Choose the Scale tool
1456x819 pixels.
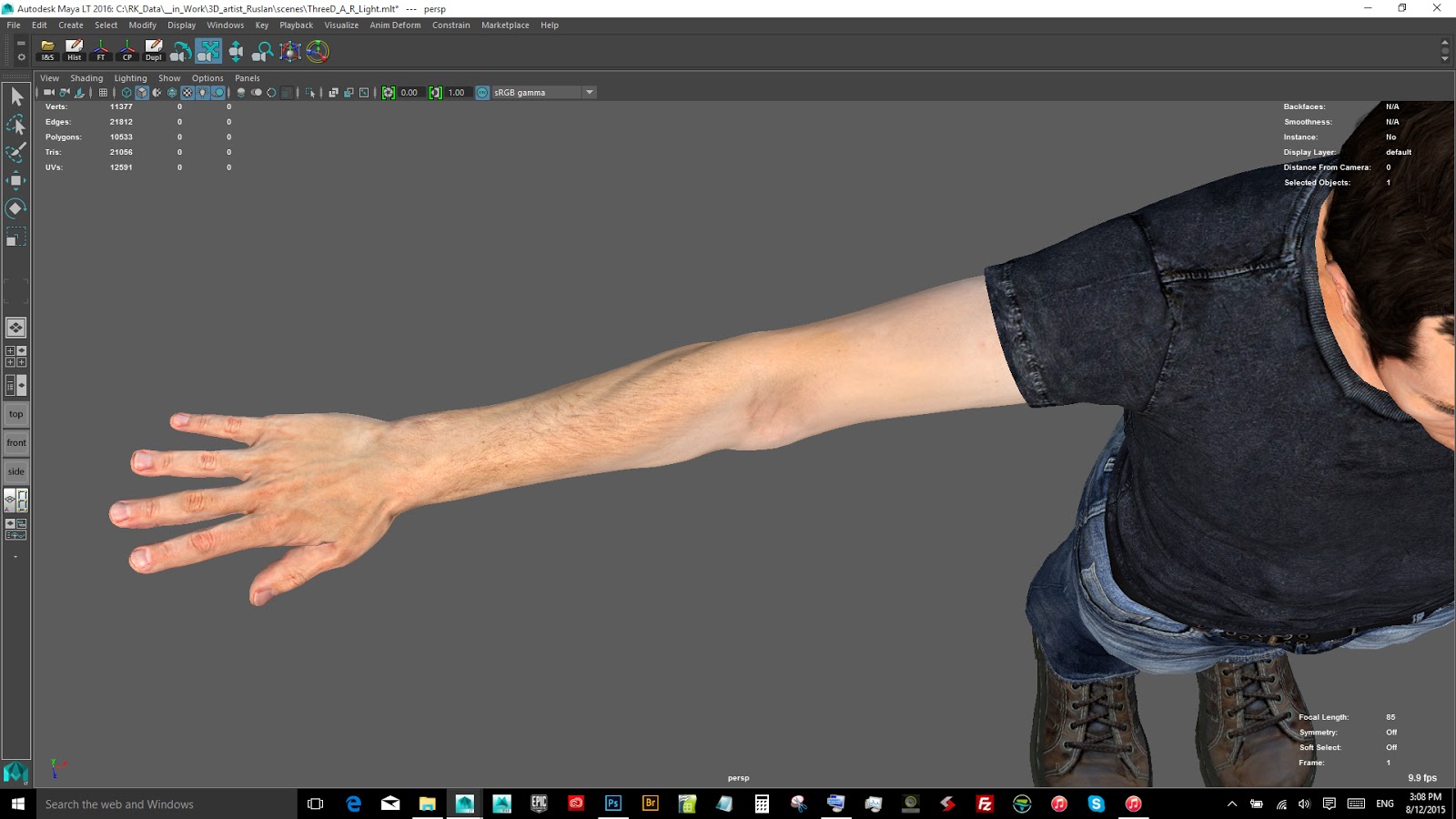(16, 238)
